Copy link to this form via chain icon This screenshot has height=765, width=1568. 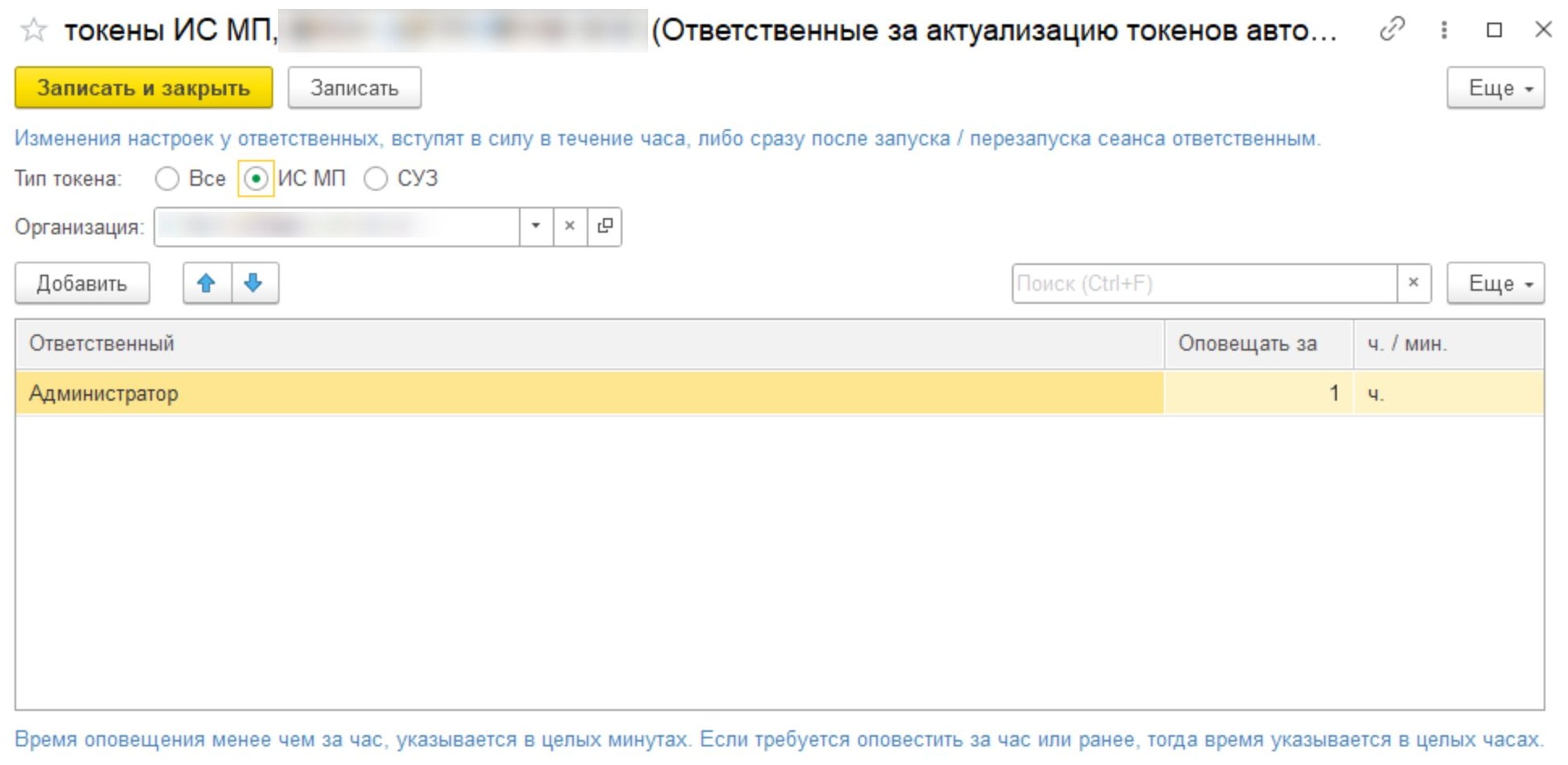(1392, 30)
